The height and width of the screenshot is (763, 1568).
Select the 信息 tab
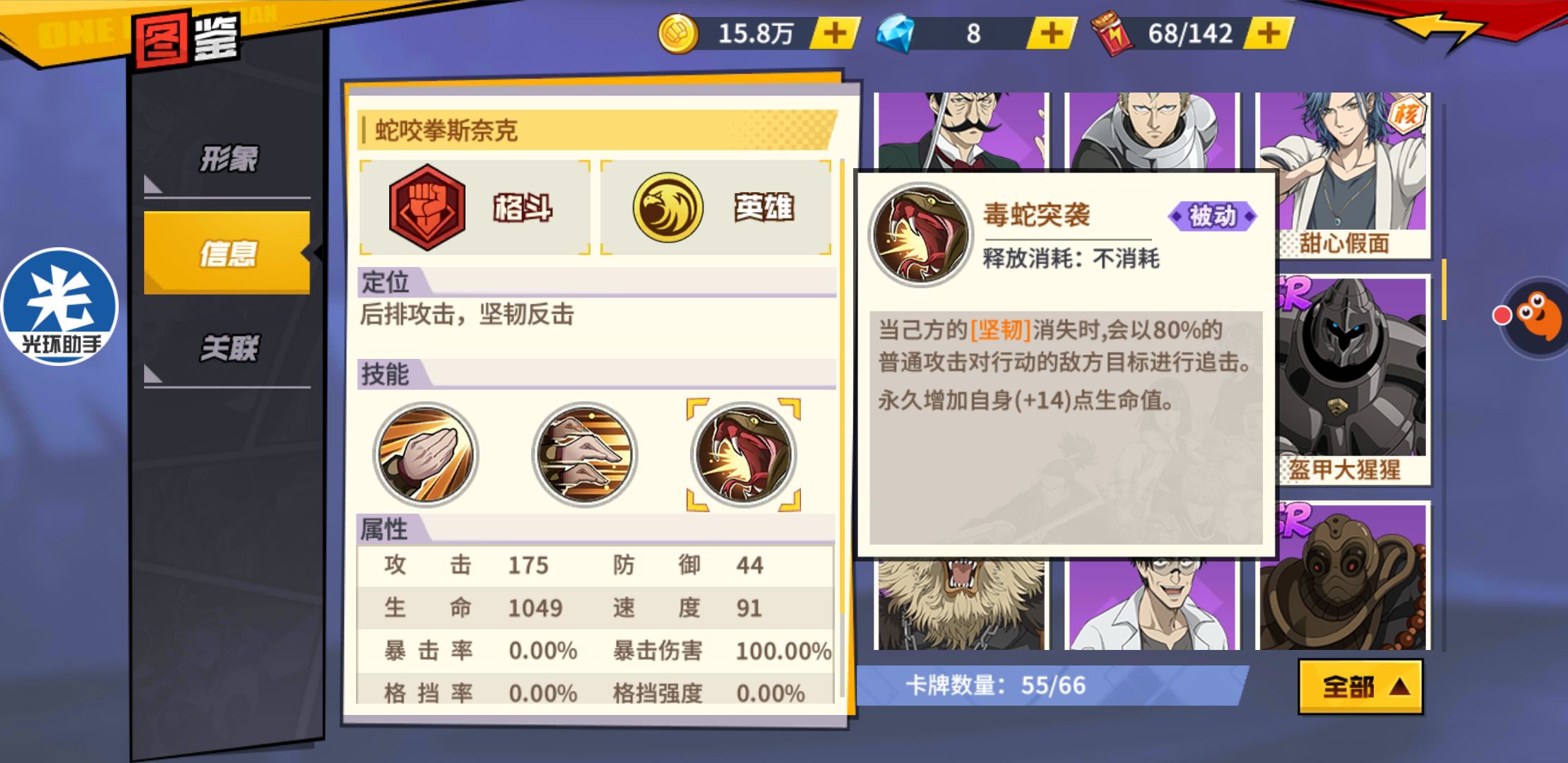(227, 252)
